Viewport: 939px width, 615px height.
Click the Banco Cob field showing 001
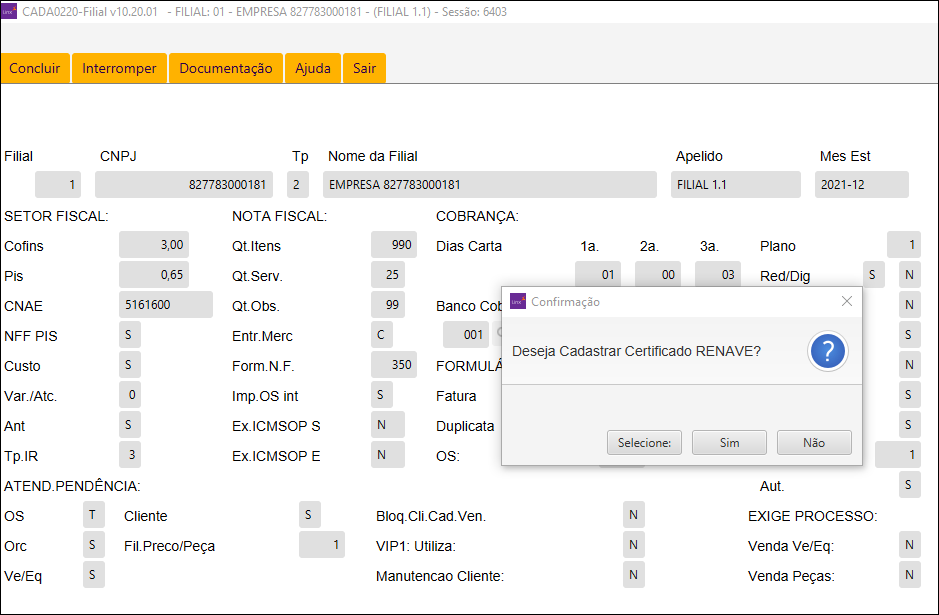tap(465, 334)
